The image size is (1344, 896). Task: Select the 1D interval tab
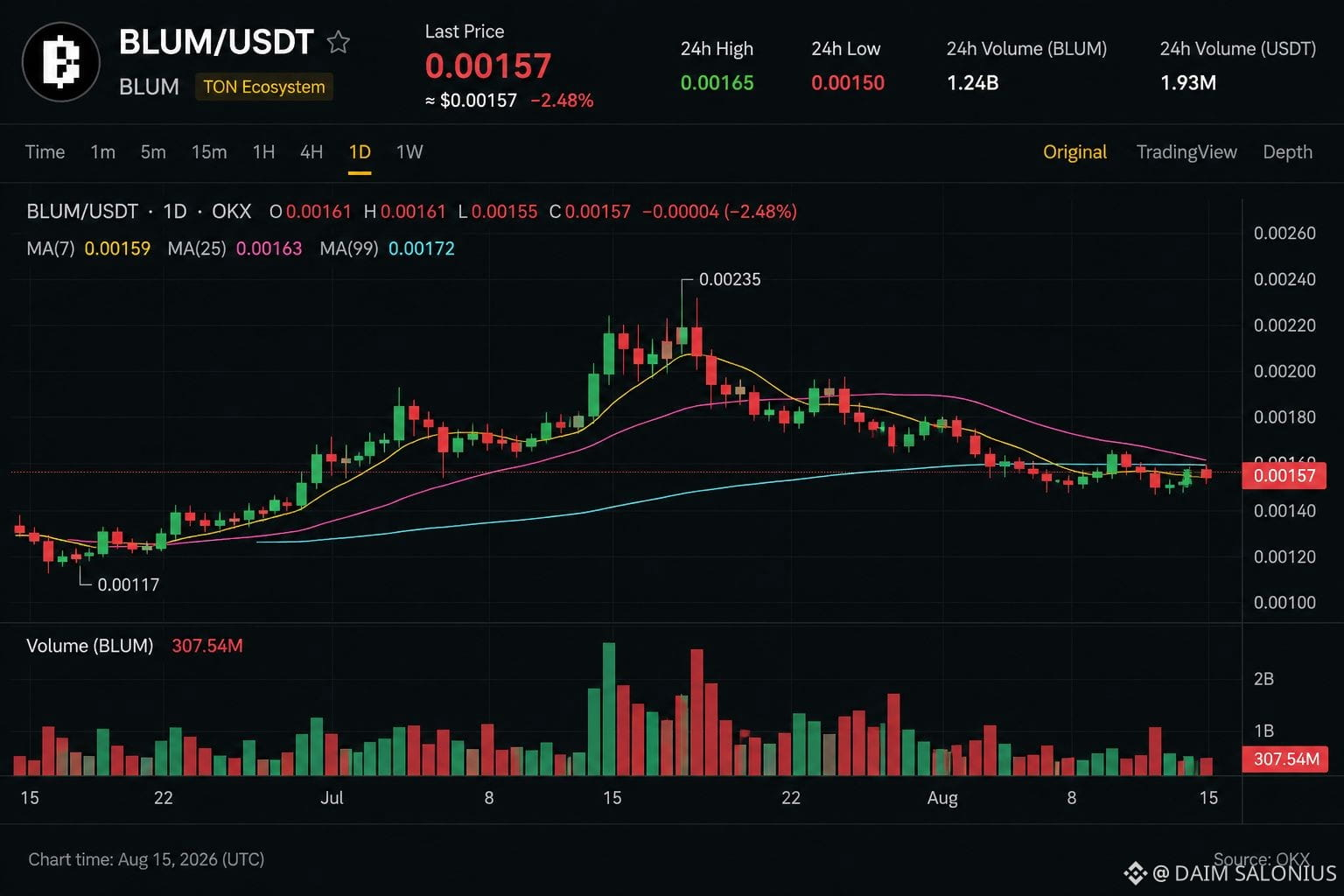coord(360,152)
